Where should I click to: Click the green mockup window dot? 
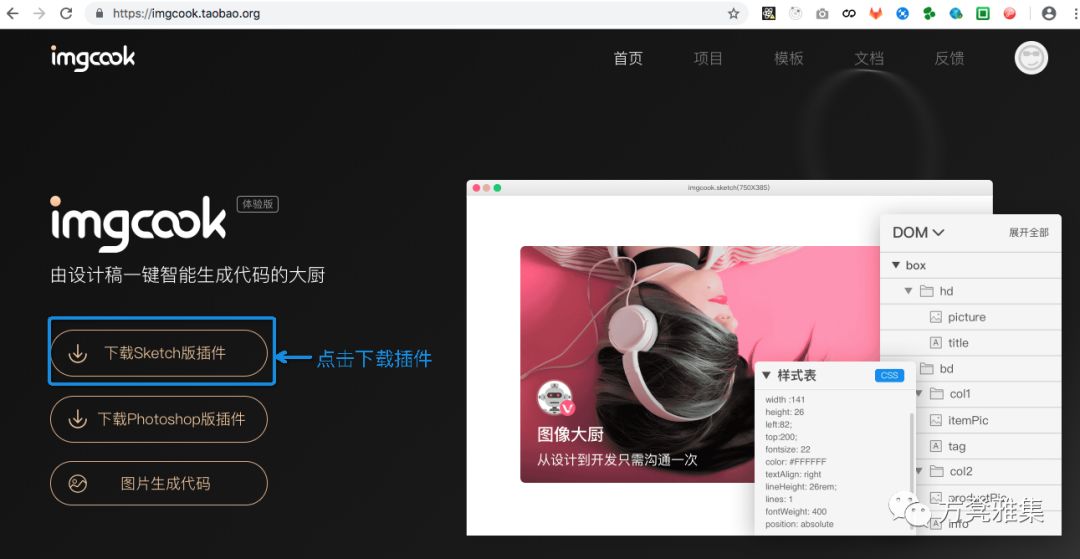pyautogui.click(x=497, y=188)
